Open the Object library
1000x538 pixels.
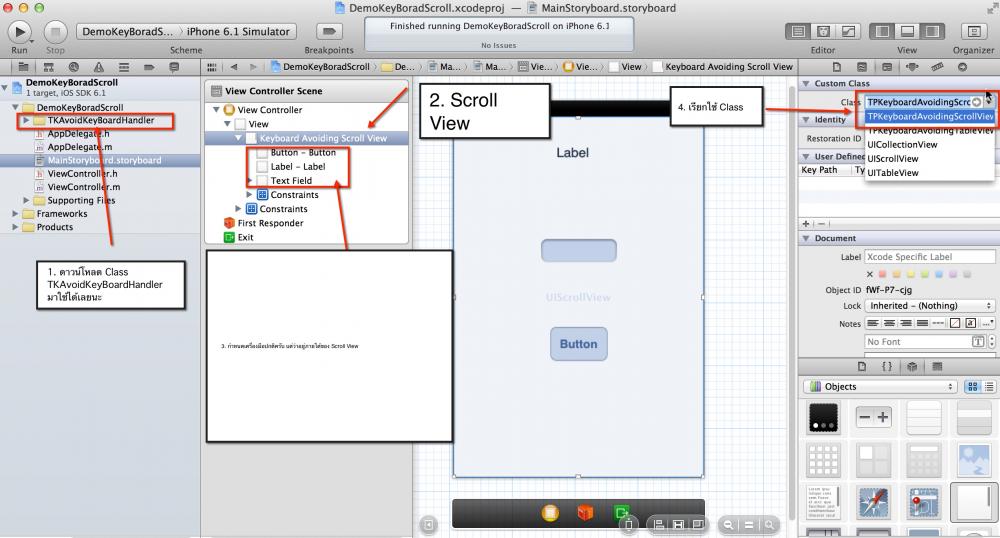[912, 367]
